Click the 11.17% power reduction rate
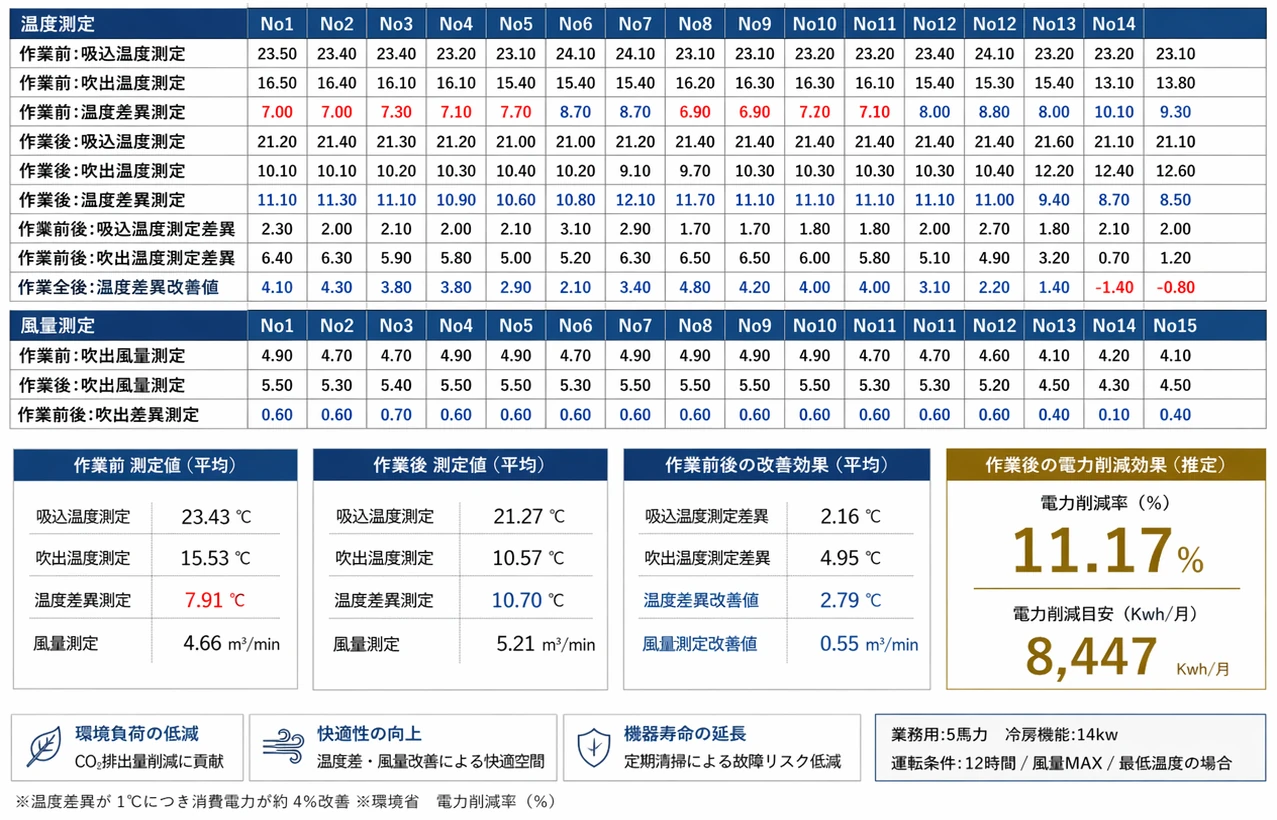Image resolution: width=1277 pixels, height=820 pixels. tap(1108, 549)
